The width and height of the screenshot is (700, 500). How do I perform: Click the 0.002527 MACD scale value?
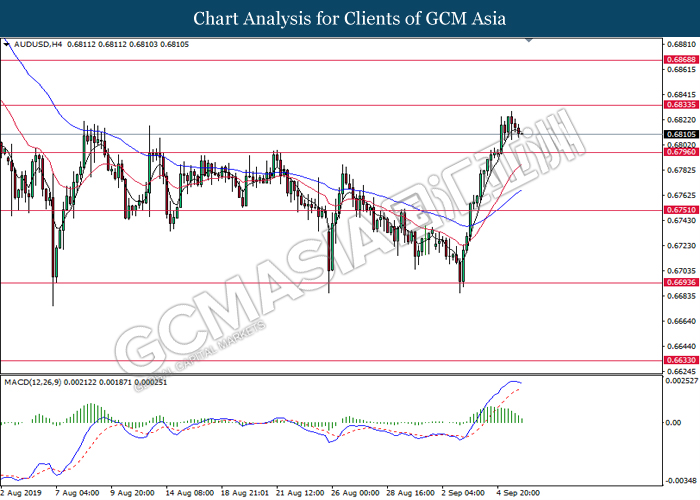(681, 381)
